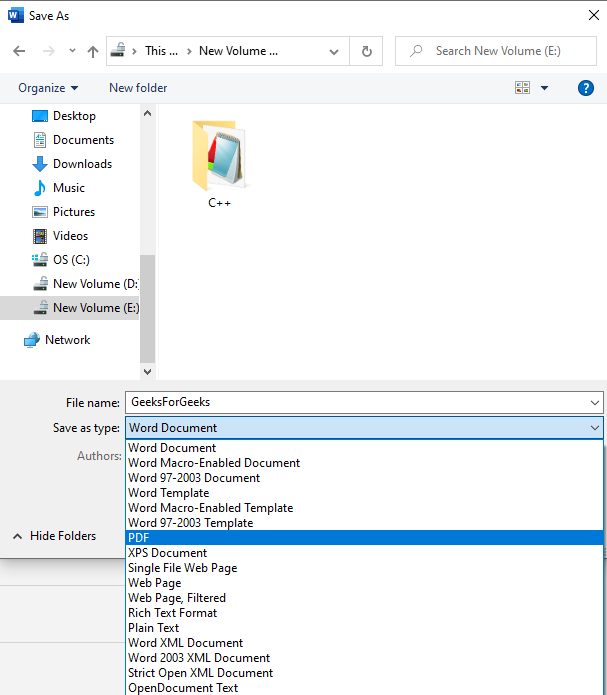Choose OpenDocument Text type
The height and width of the screenshot is (695, 607).
(364, 688)
